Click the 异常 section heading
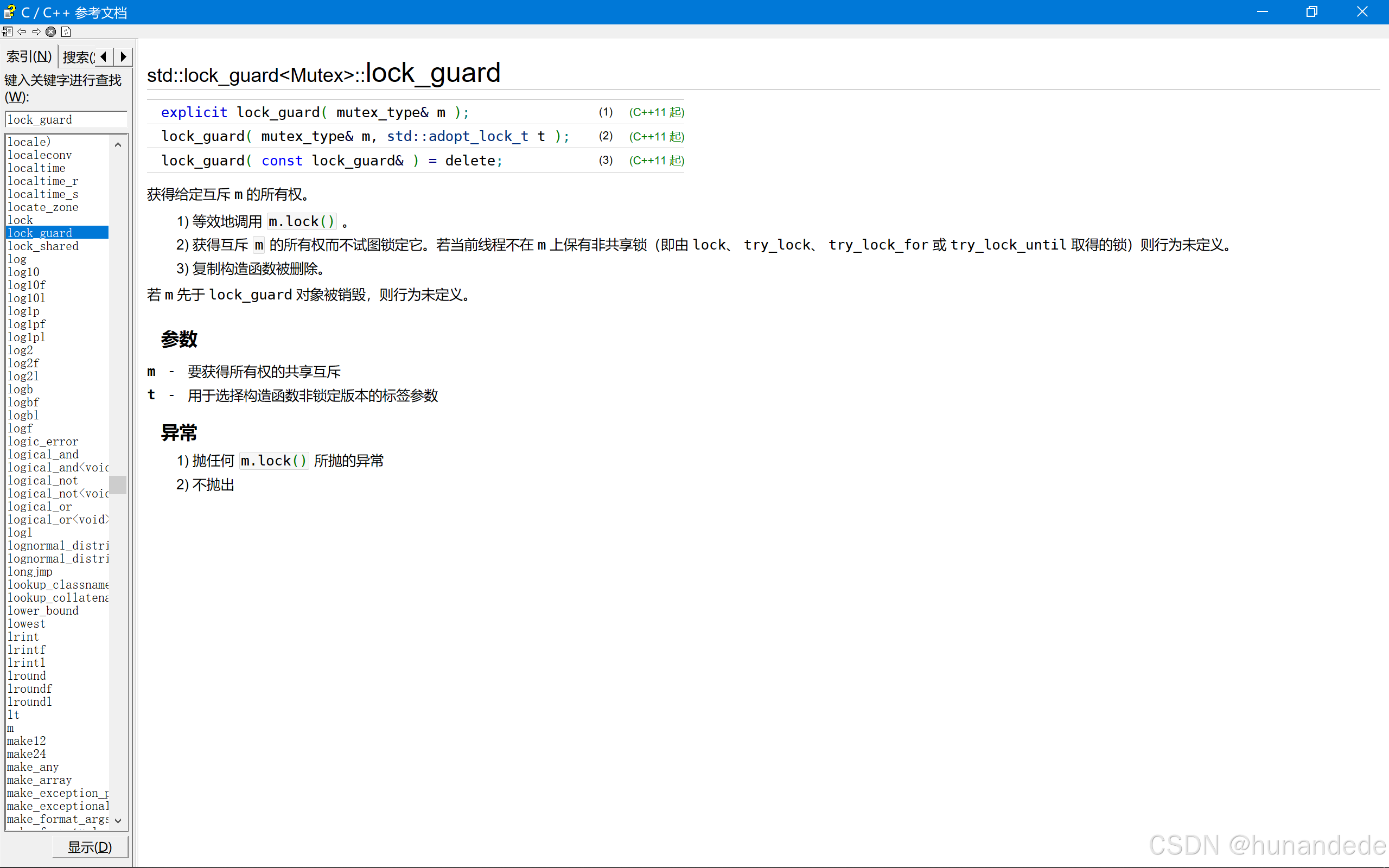Screen dimensions: 1389x868 click(179, 432)
